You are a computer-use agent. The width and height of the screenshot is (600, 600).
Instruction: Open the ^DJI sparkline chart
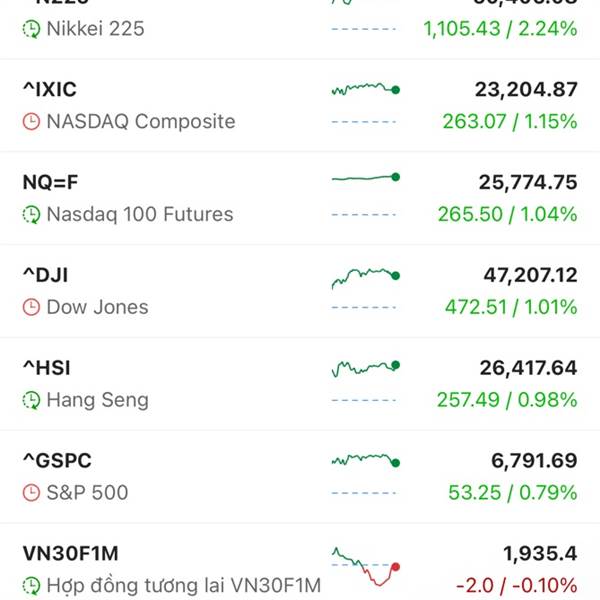click(365, 275)
